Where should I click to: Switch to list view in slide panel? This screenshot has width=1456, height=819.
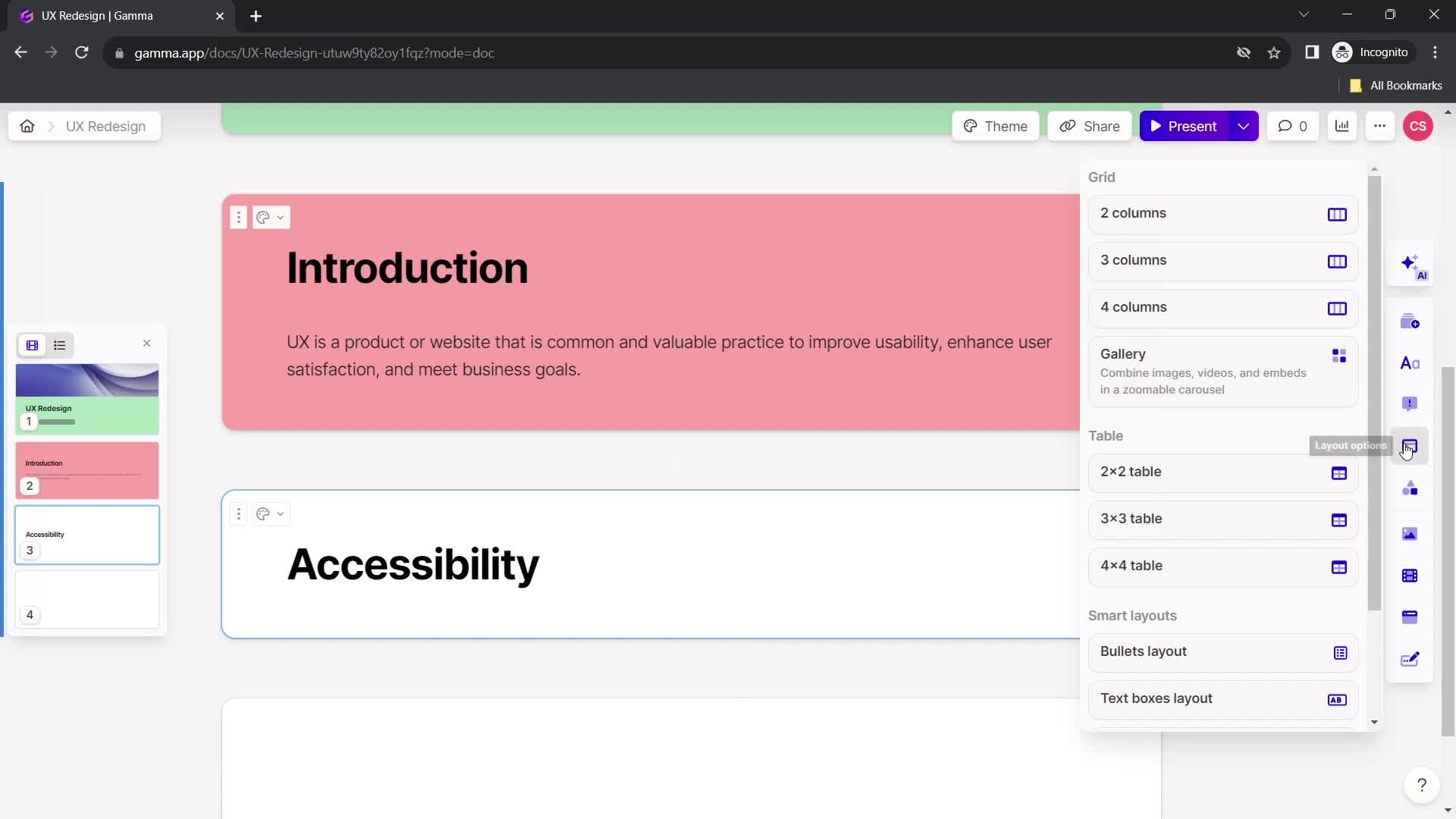(59, 345)
